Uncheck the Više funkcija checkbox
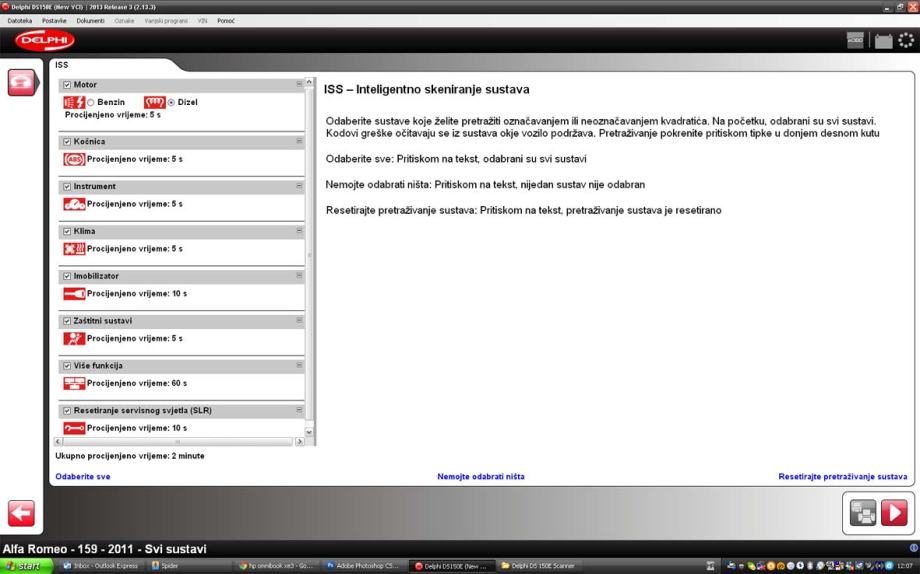This screenshot has width=920, height=574. (67, 366)
